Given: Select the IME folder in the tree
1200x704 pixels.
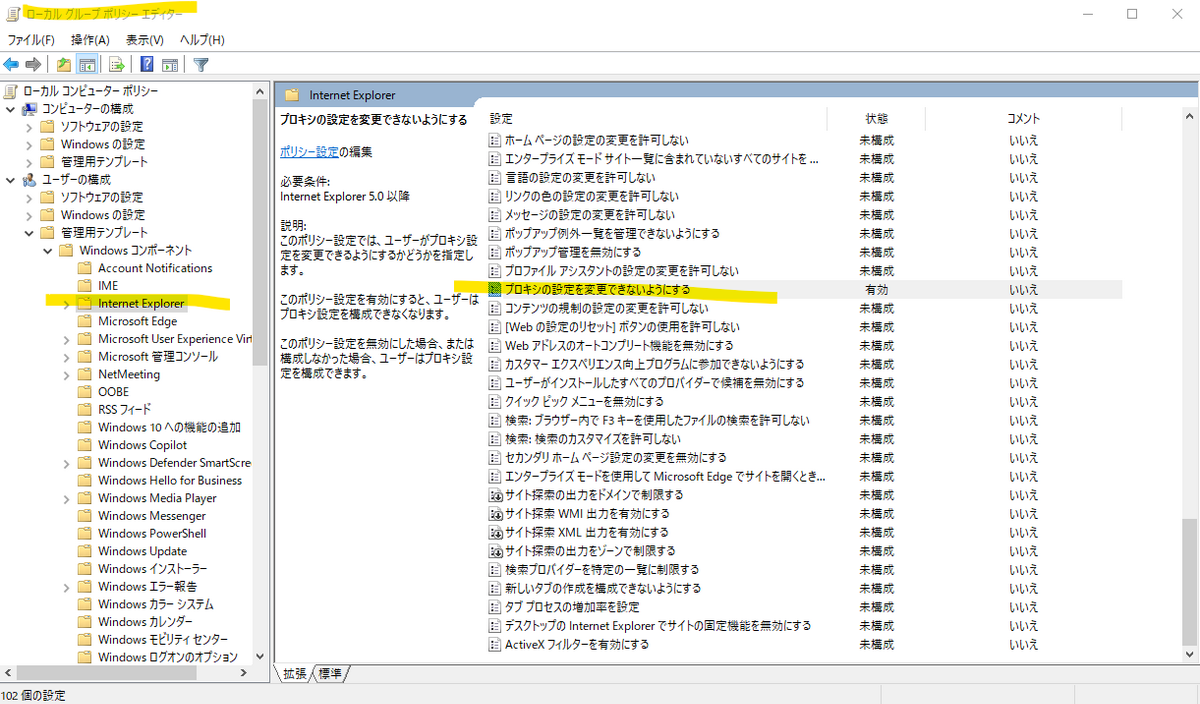Looking at the screenshot, I should coord(108,286).
